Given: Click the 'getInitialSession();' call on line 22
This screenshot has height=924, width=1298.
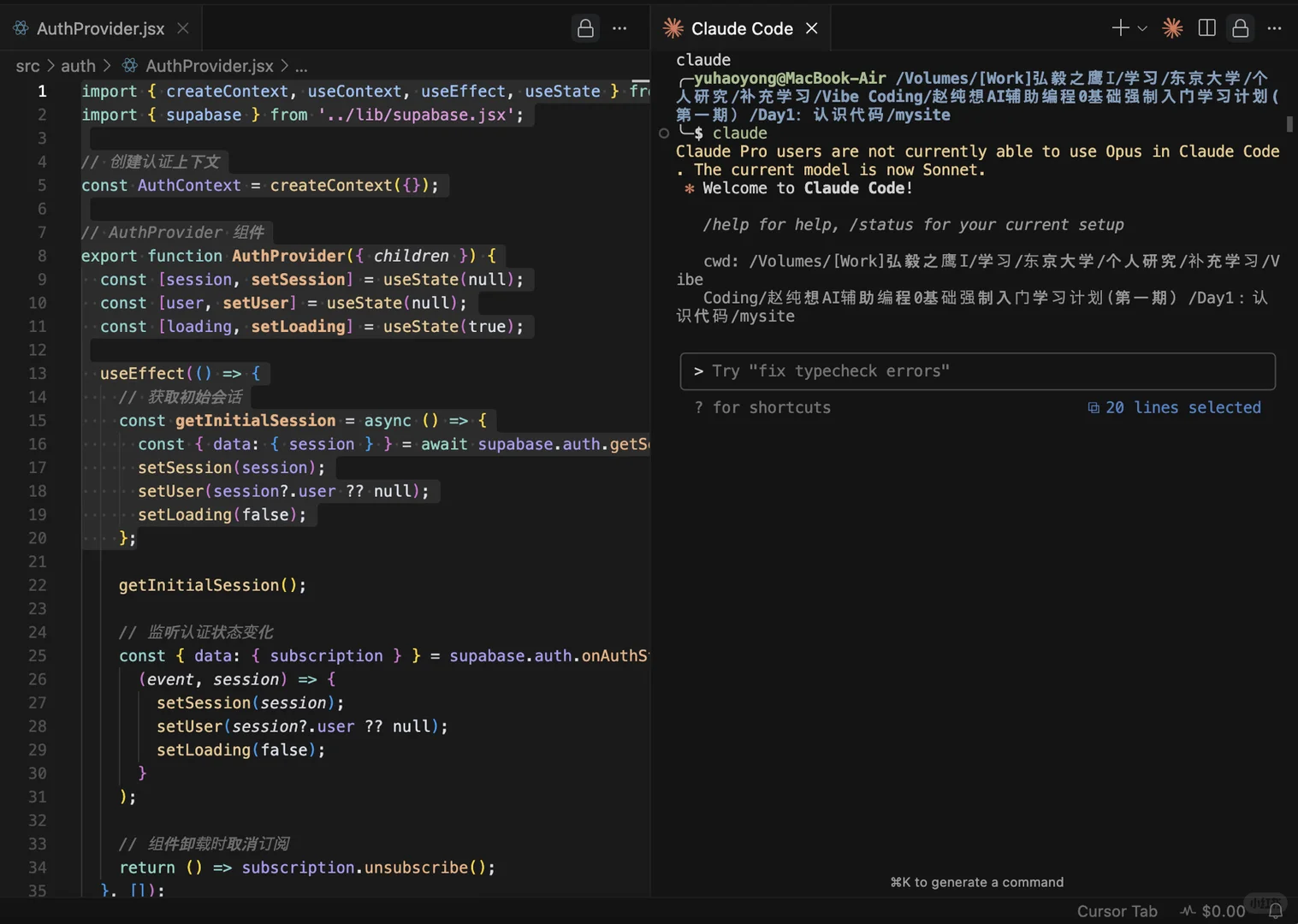Looking at the screenshot, I should [212, 585].
